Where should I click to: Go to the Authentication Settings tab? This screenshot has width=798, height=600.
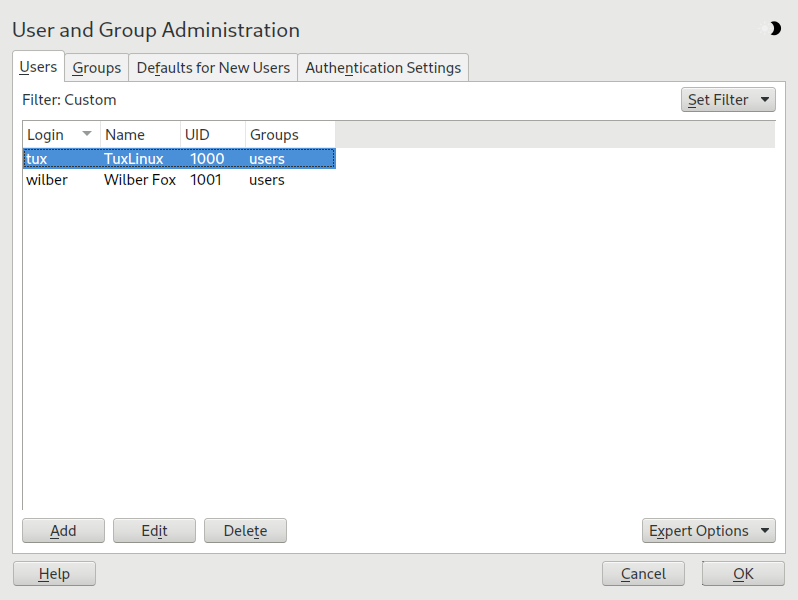click(383, 68)
